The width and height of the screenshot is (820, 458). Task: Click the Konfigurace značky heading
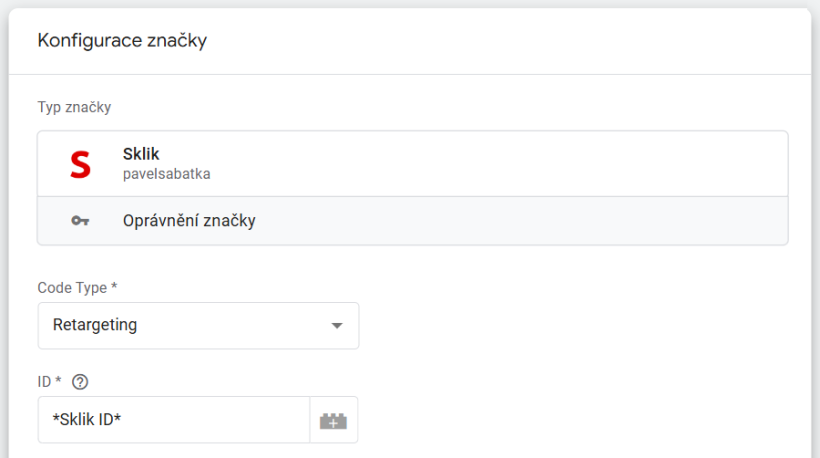(122, 41)
